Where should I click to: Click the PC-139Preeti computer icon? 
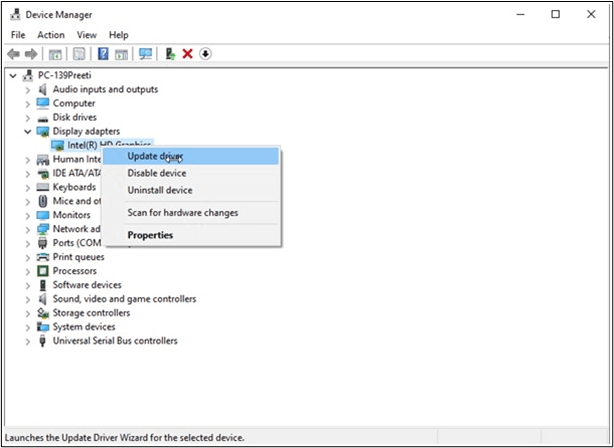(x=28, y=75)
